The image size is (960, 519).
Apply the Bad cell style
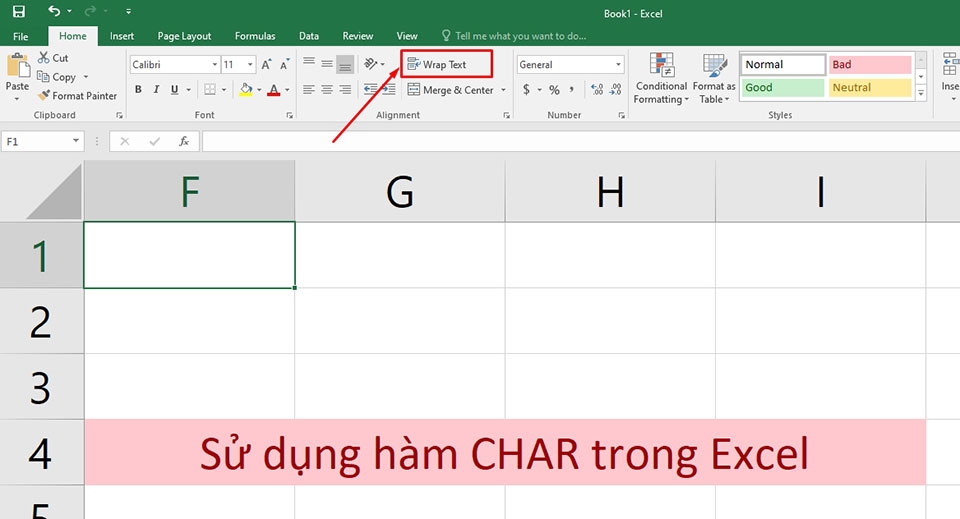[x=870, y=64]
